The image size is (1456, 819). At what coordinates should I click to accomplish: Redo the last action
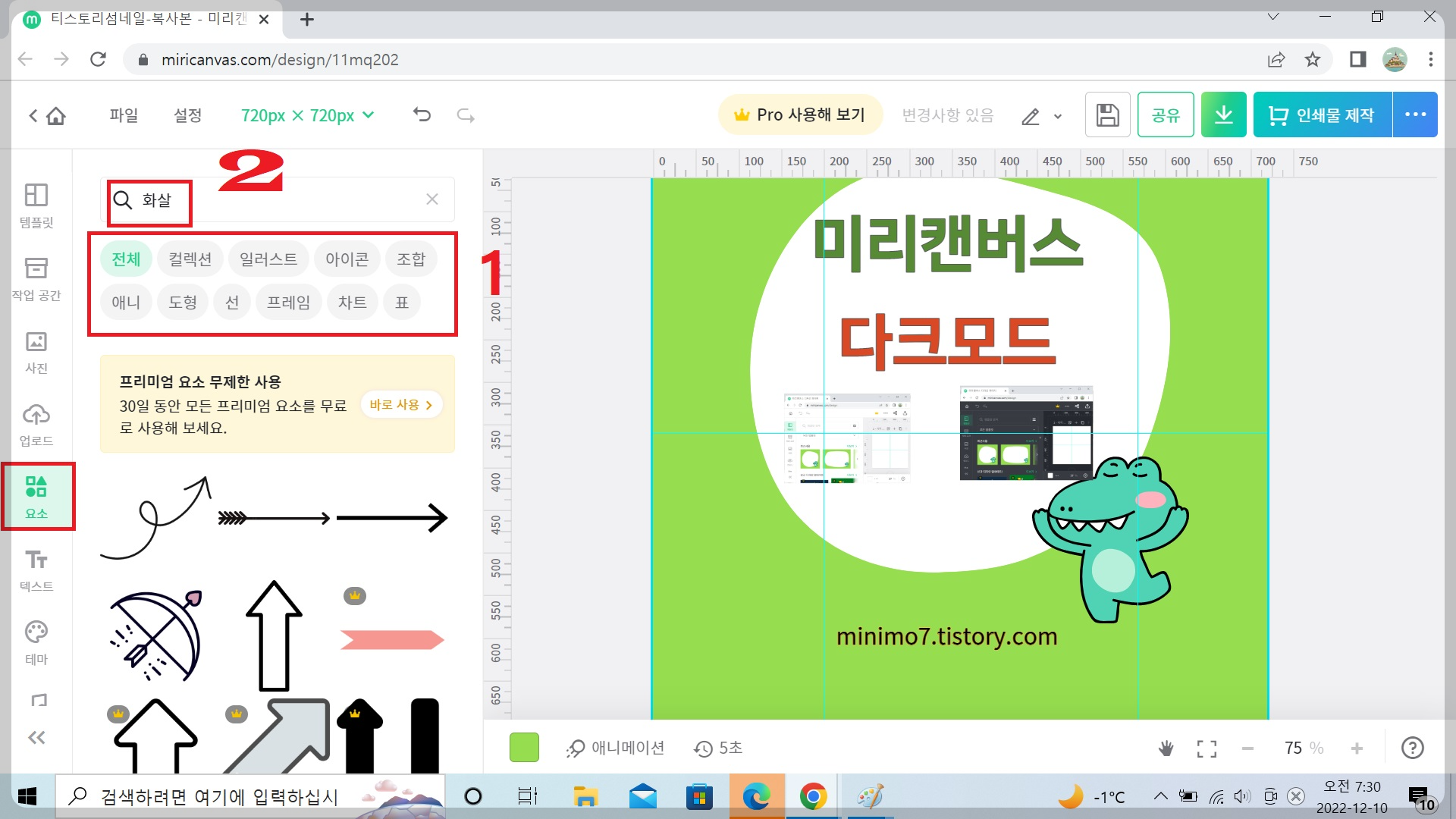[466, 115]
